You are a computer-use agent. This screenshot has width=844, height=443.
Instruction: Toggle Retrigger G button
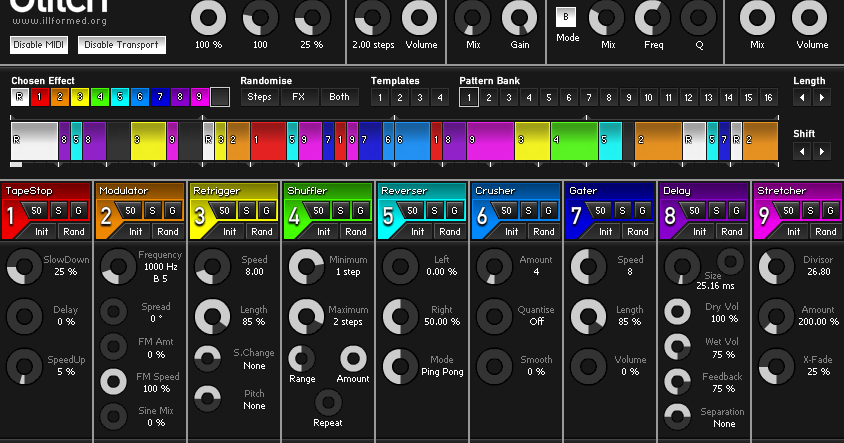click(x=266, y=210)
